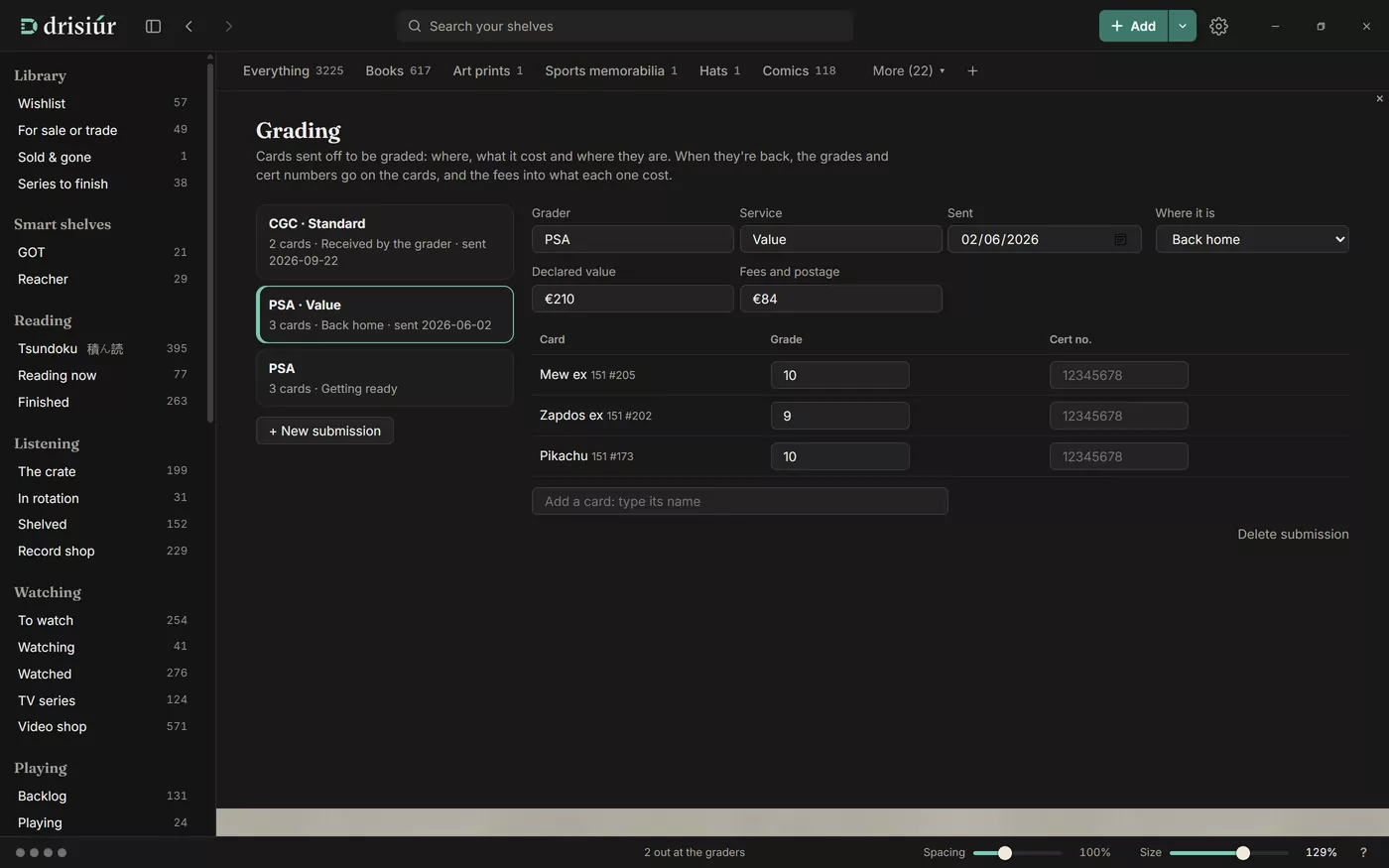
Task: Click Delete submission
Action: 1293,534
